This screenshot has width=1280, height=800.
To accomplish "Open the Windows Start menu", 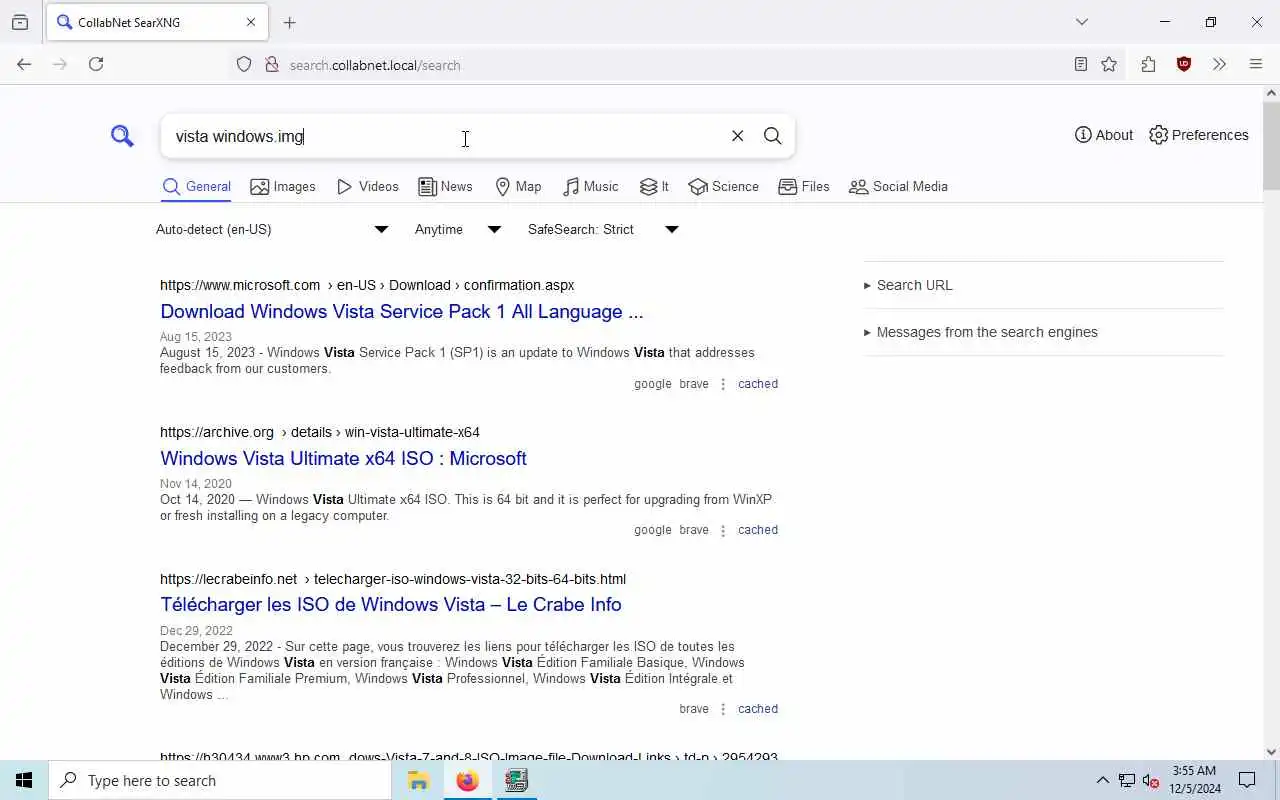I will pyautogui.click(x=24, y=780).
